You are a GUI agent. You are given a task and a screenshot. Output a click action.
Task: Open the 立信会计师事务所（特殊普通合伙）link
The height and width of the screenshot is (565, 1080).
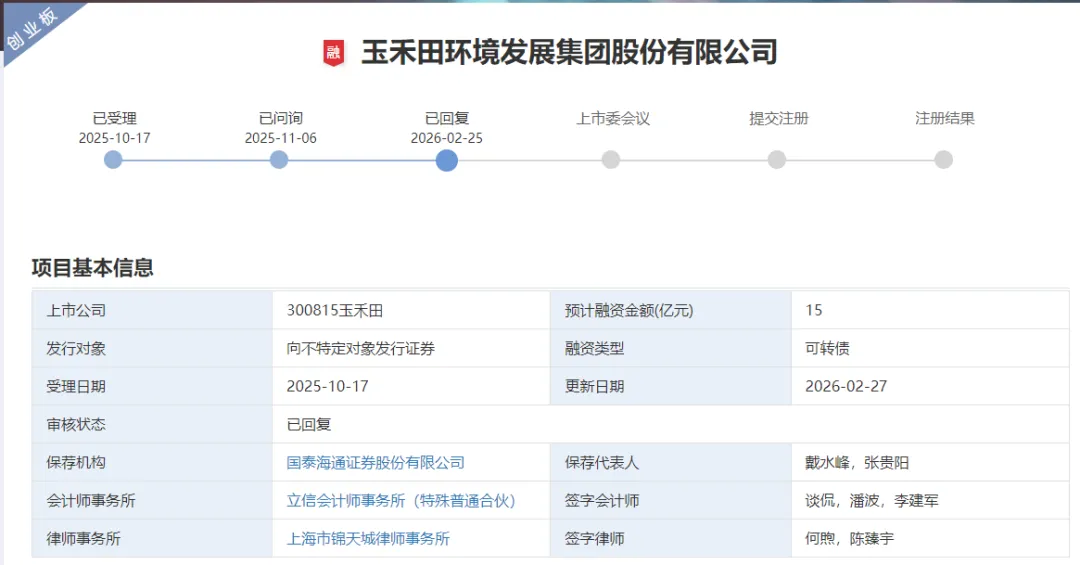point(401,501)
